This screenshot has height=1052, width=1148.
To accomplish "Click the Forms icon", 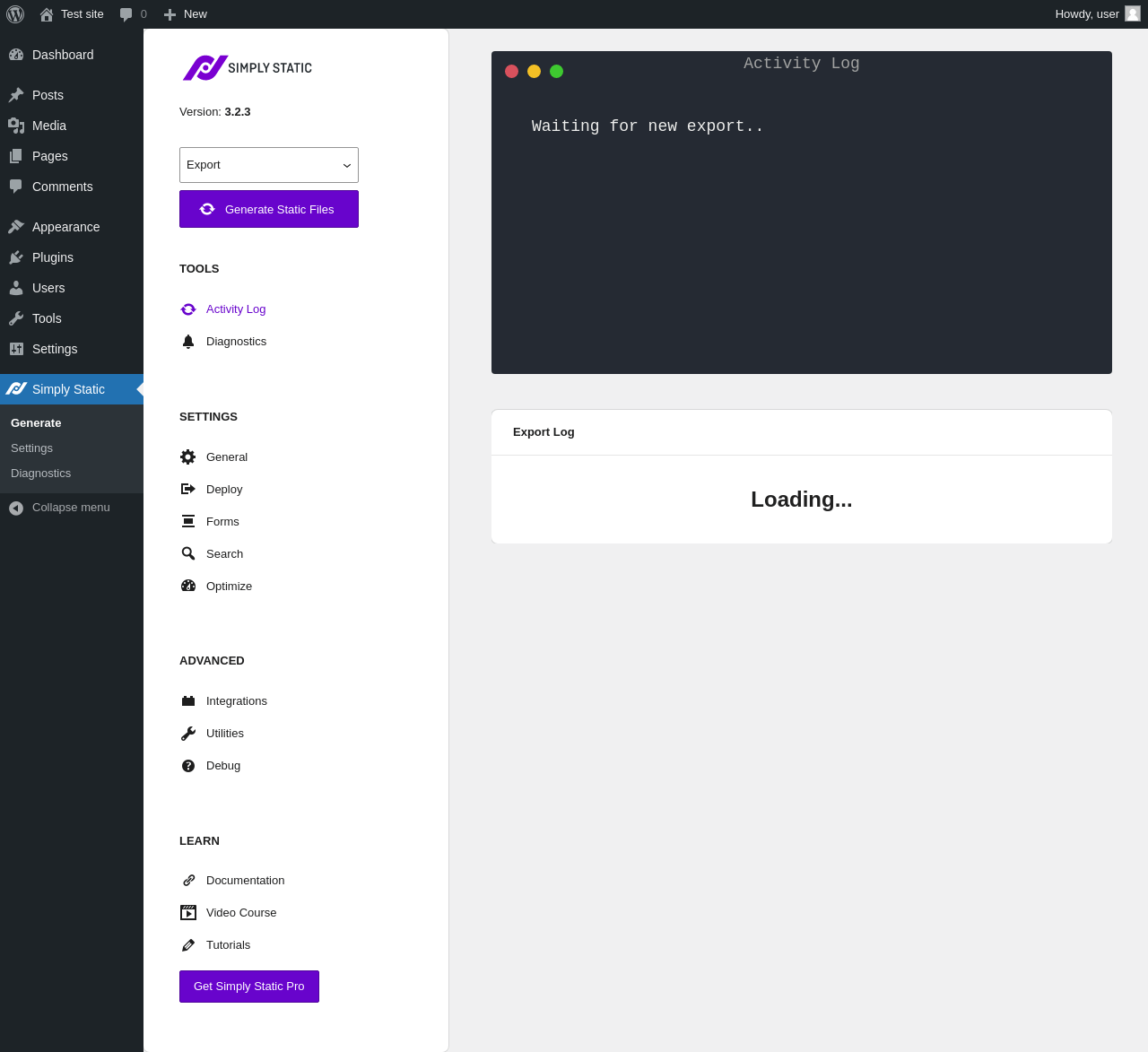I will coord(188,522).
